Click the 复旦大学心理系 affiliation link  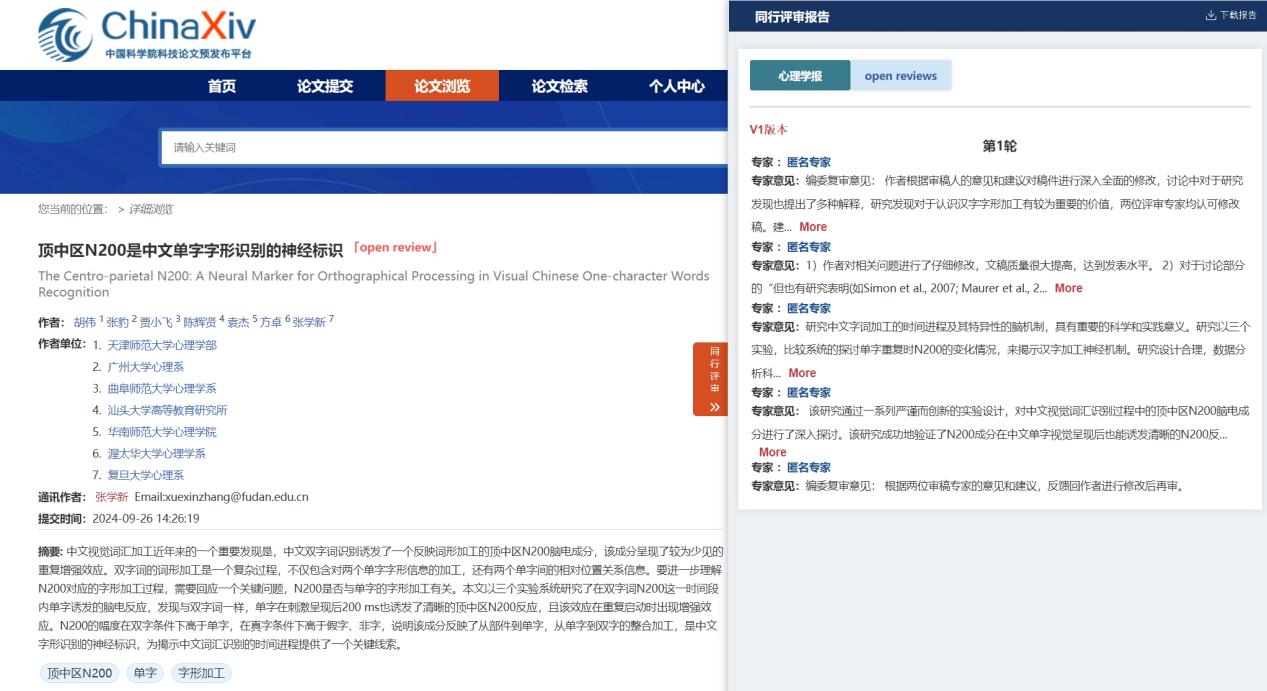coord(146,475)
